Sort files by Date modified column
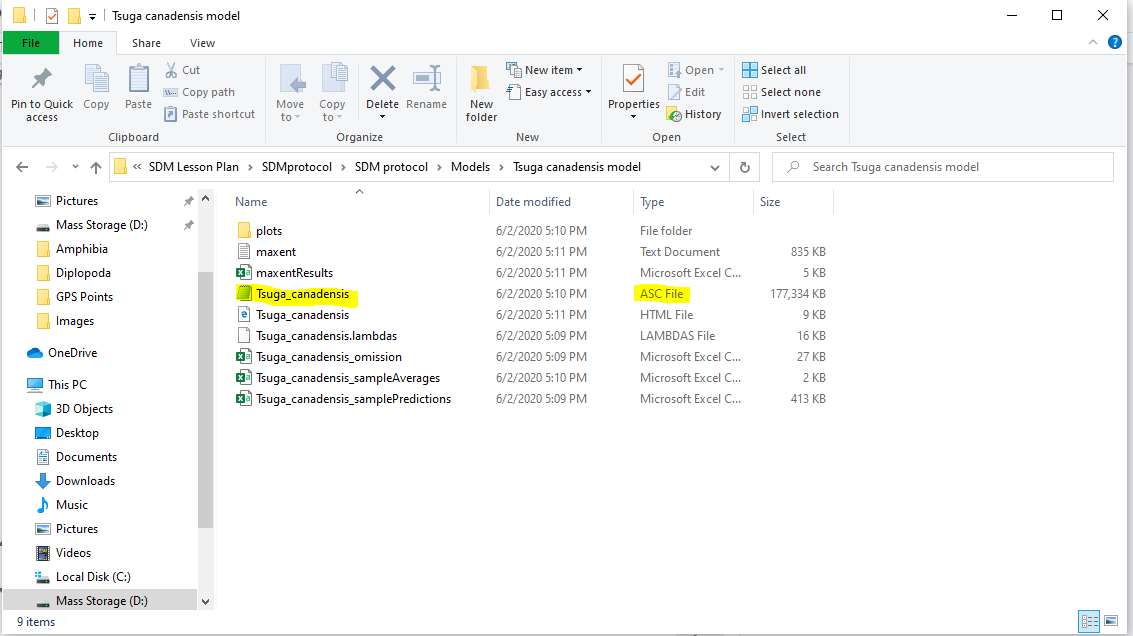The width and height of the screenshot is (1133, 636). pos(533,202)
